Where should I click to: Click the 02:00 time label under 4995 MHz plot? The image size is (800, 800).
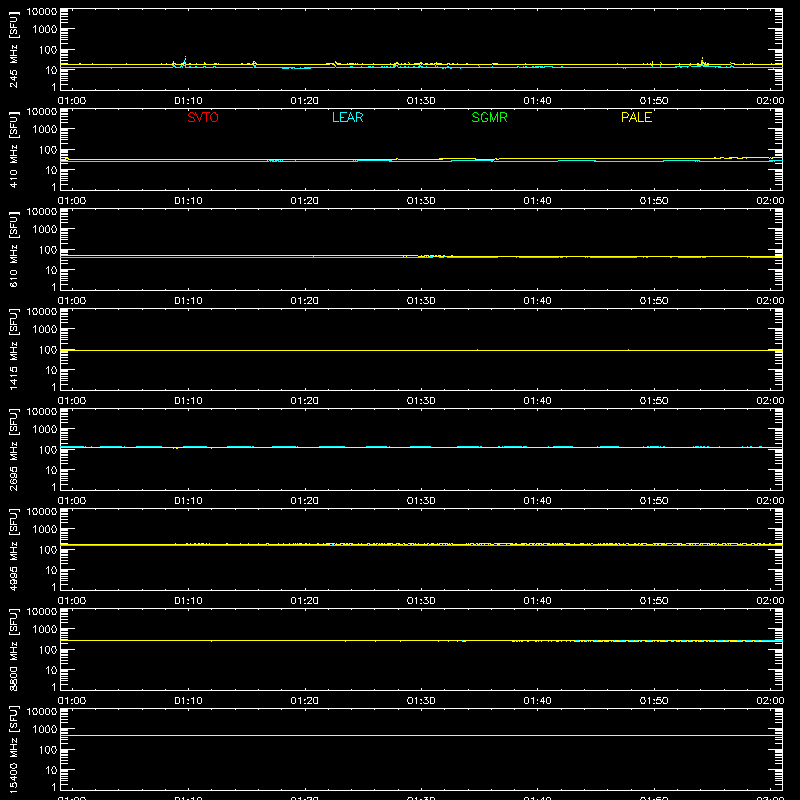770,601
